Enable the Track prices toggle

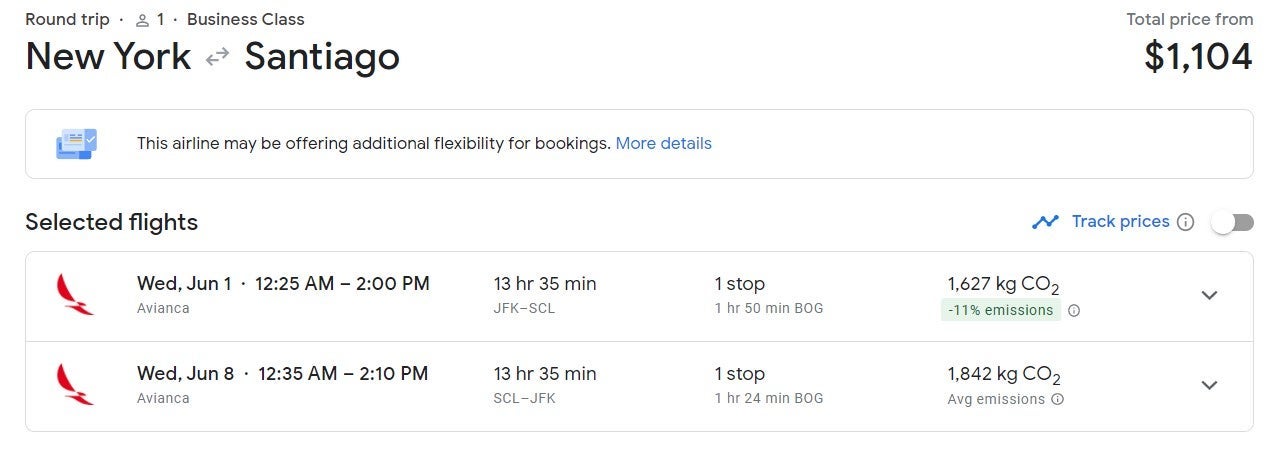click(x=1232, y=222)
